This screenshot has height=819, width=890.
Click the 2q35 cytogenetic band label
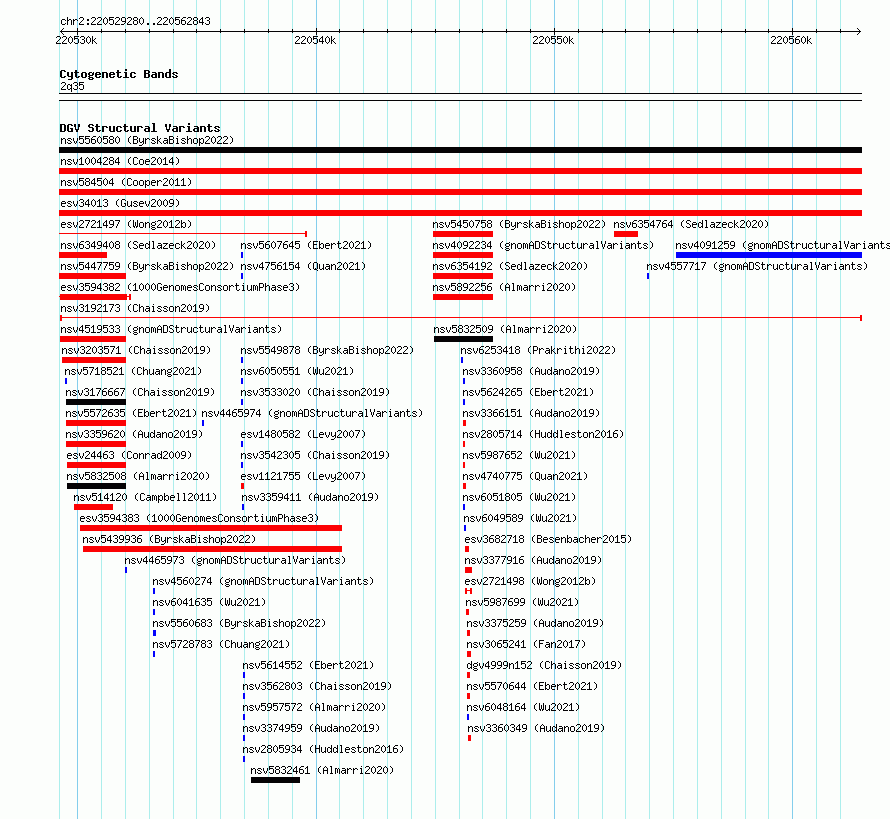pyautogui.click(x=72, y=86)
